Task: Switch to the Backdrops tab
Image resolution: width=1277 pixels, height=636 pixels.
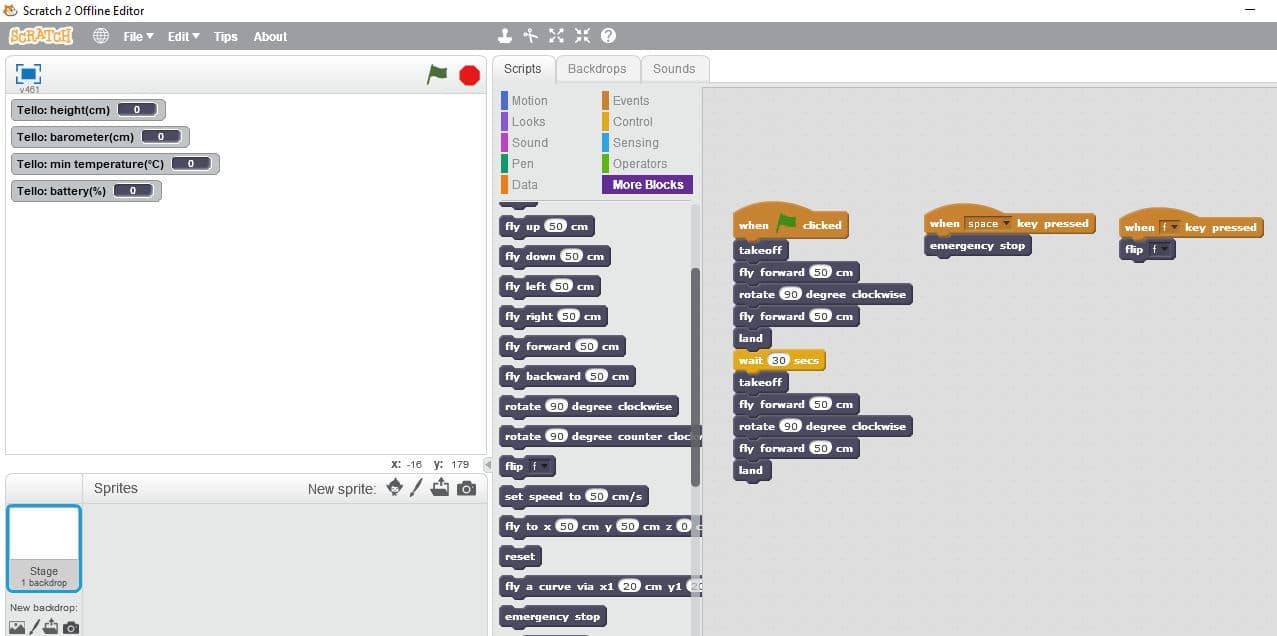Action: [x=597, y=69]
